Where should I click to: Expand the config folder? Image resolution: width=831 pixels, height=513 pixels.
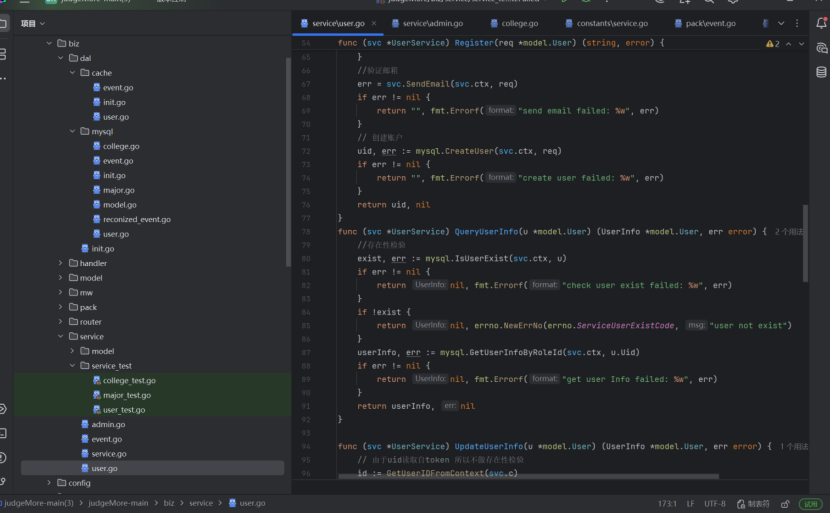pos(49,483)
